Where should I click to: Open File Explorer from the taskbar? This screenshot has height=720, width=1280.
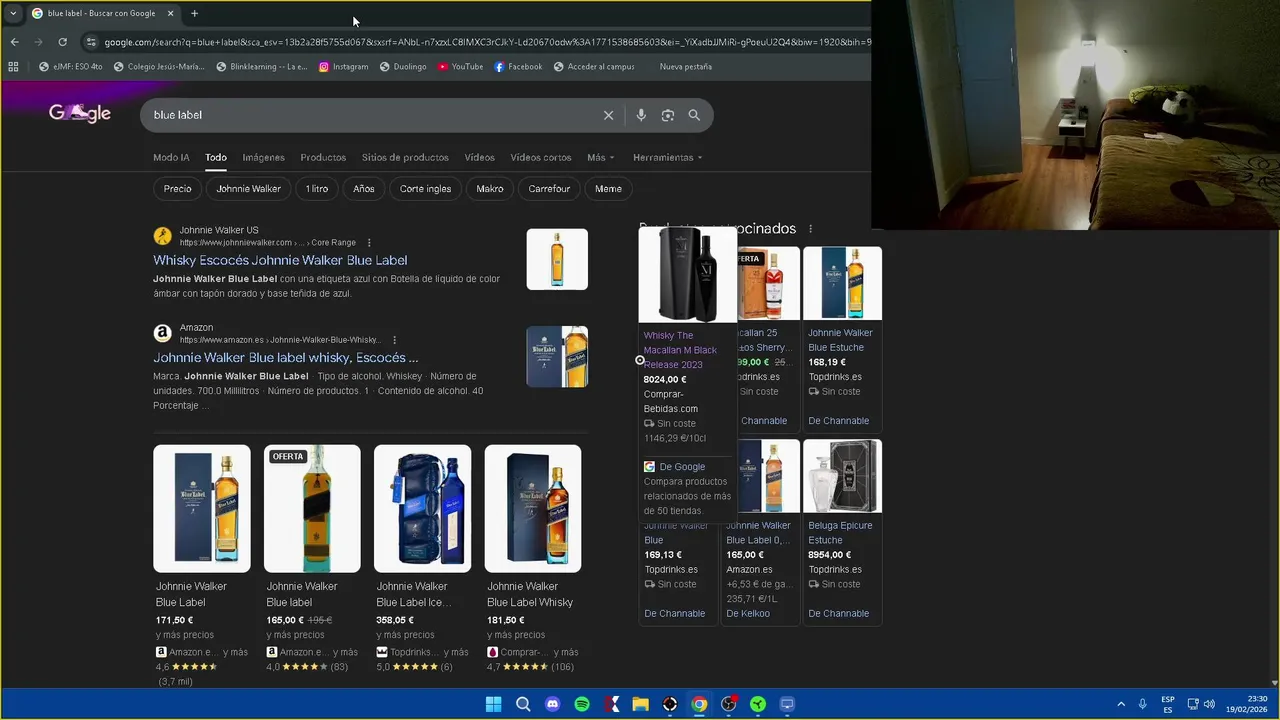640,704
